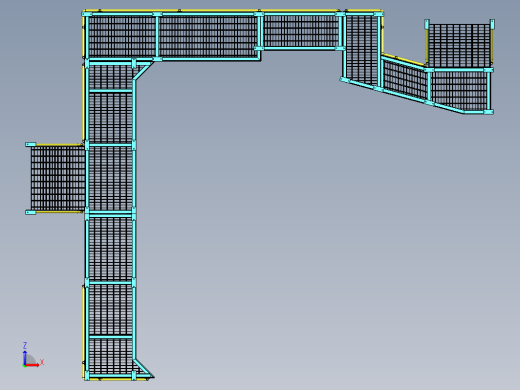Select the grating platform protruding on the left
This screenshot has height=390, width=520.
(x=58, y=179)
